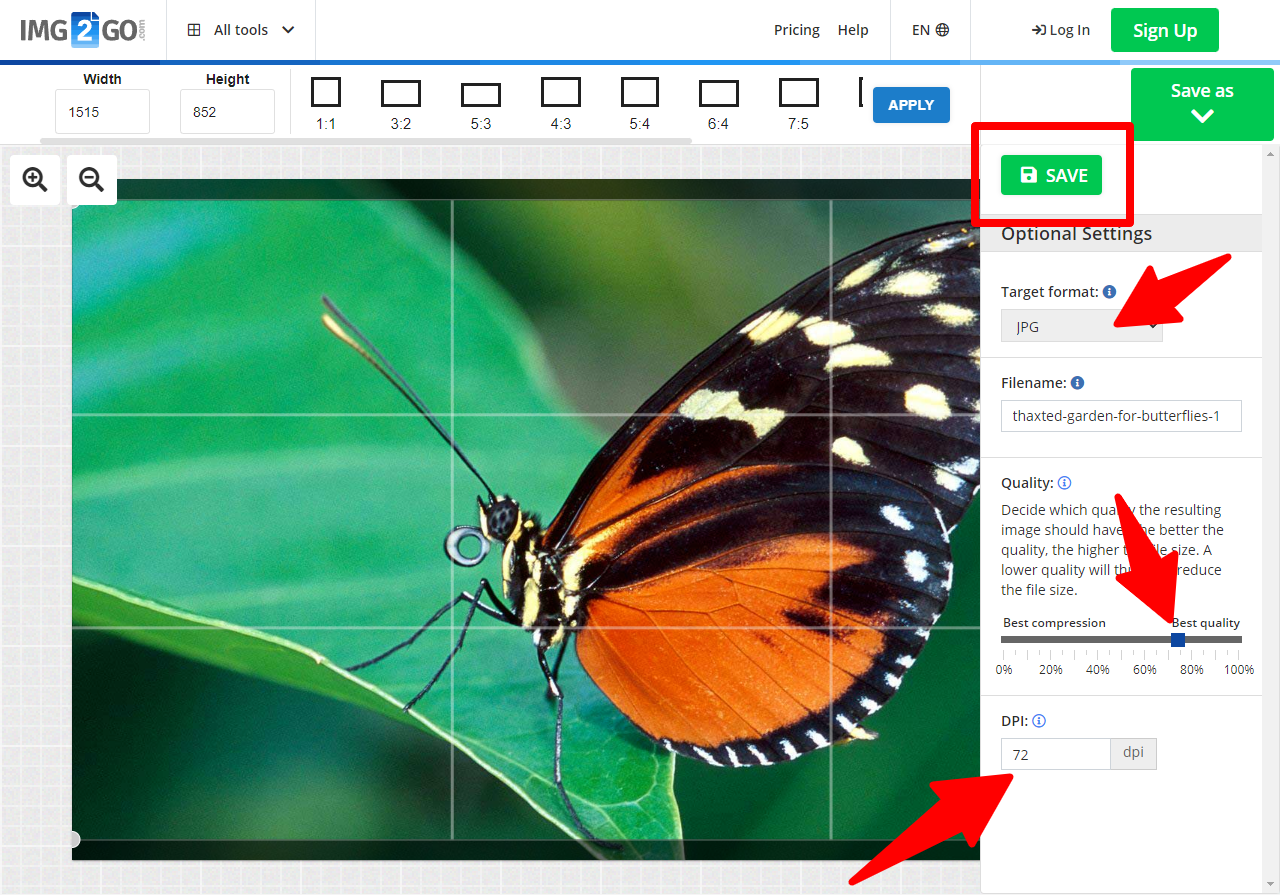Show the Quality info tooltip icon
The width and height of the screenshot is (1280, 895).
[x=1065, y=483]
